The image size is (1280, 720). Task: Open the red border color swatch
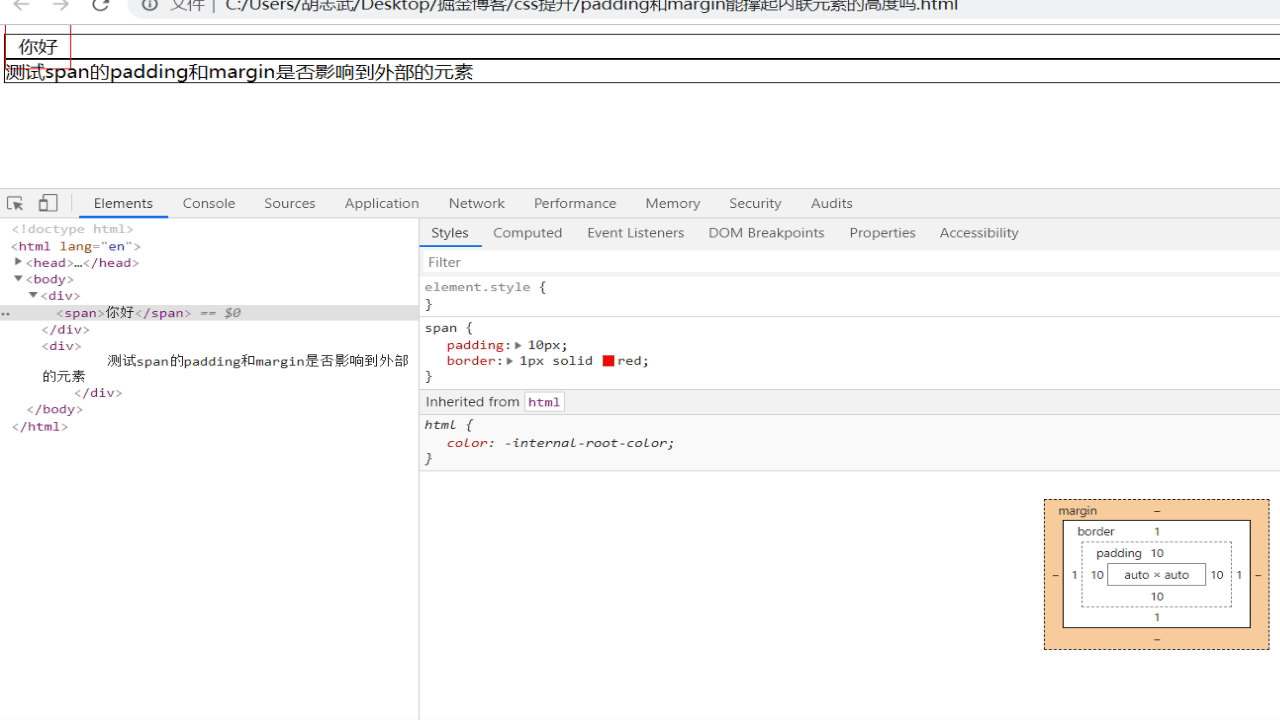(608, 361)
